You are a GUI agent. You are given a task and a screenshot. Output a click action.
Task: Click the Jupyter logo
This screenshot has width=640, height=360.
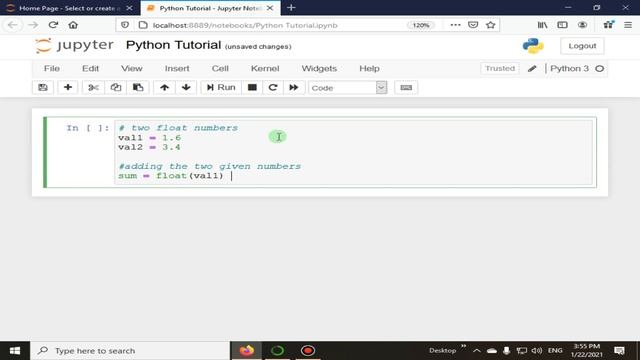pyautogui.click(x=74, y=45)
